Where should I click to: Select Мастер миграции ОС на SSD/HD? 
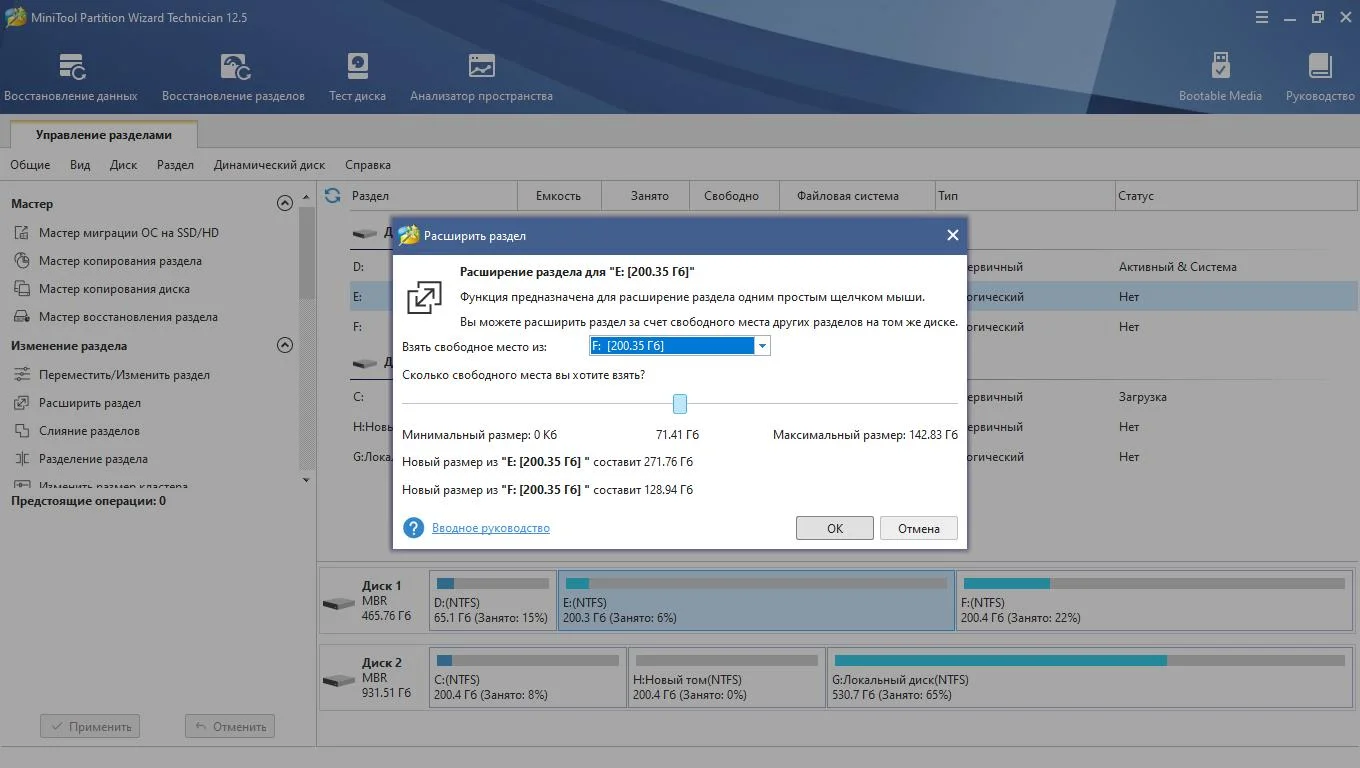pos(128,233)
